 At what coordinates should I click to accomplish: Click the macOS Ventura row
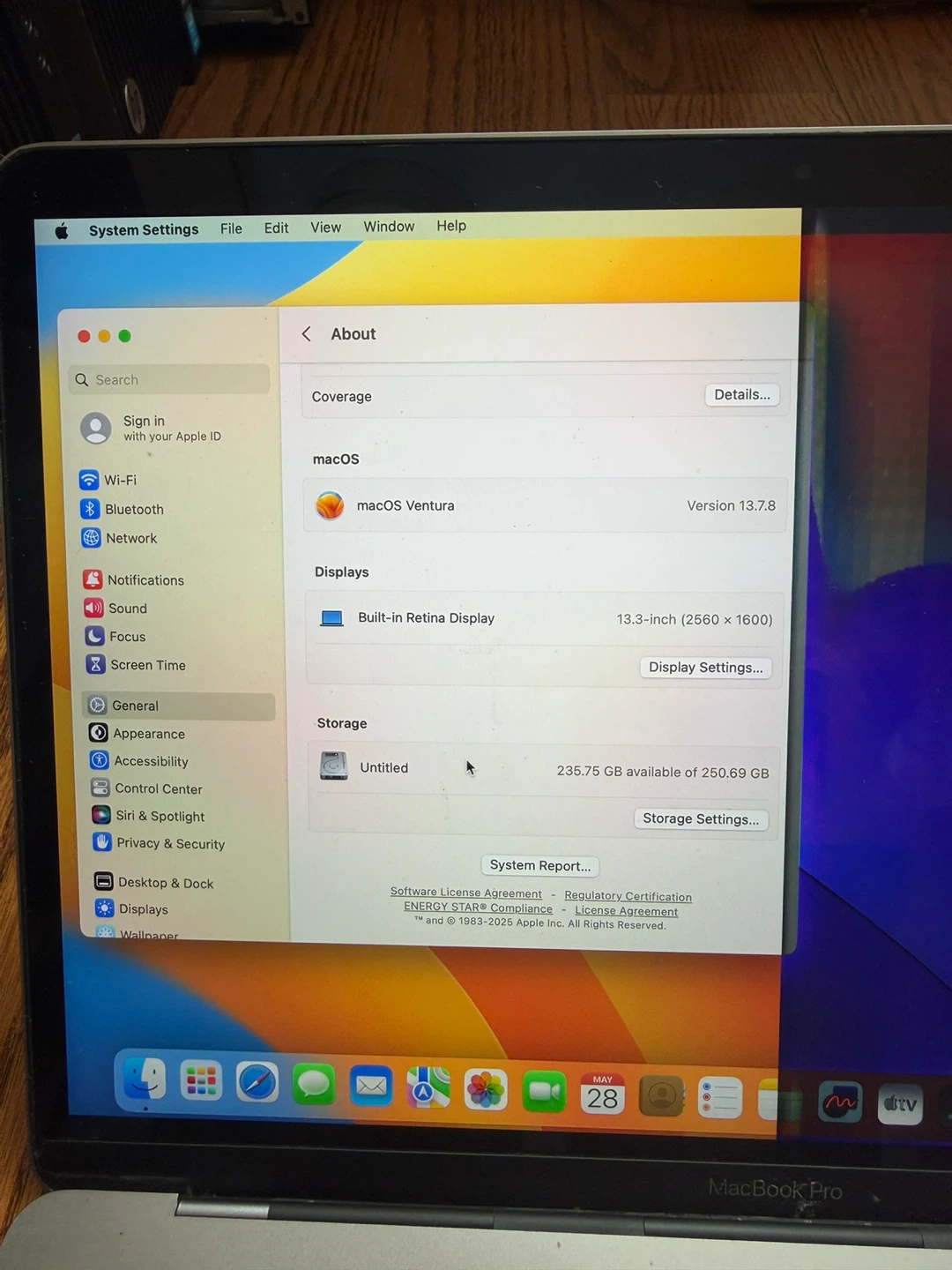[x=545, y=505]
